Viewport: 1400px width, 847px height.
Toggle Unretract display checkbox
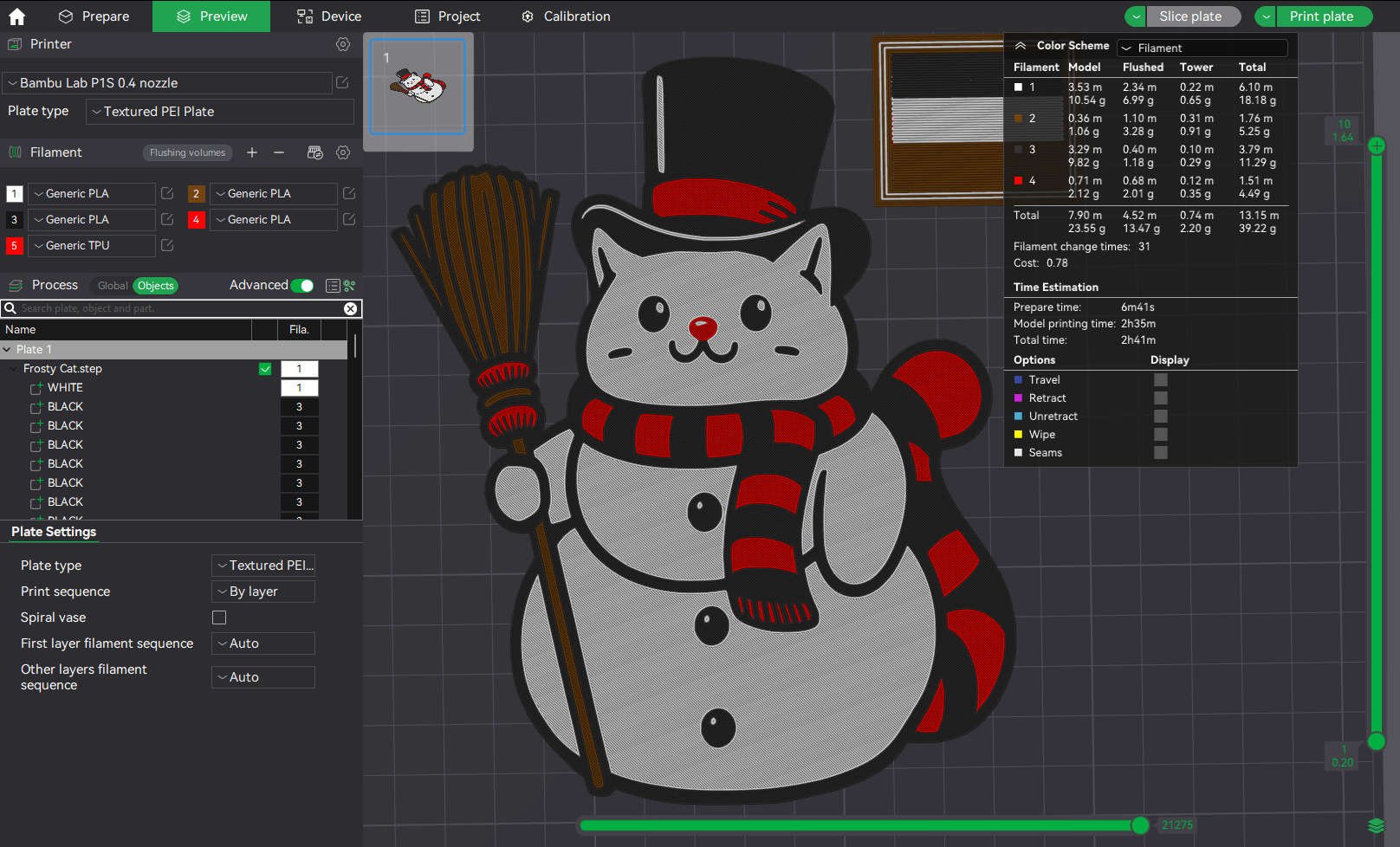(1161, 416)
